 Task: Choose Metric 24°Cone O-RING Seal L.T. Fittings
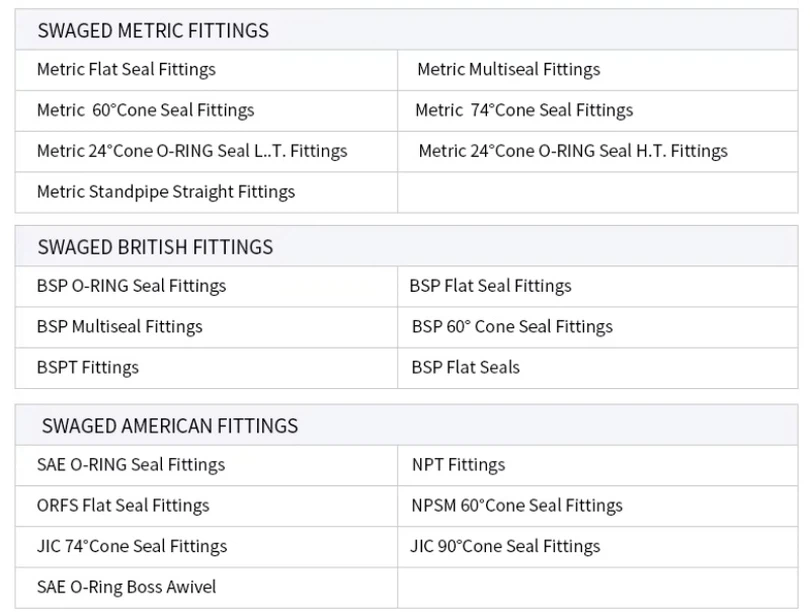[192, 151]
